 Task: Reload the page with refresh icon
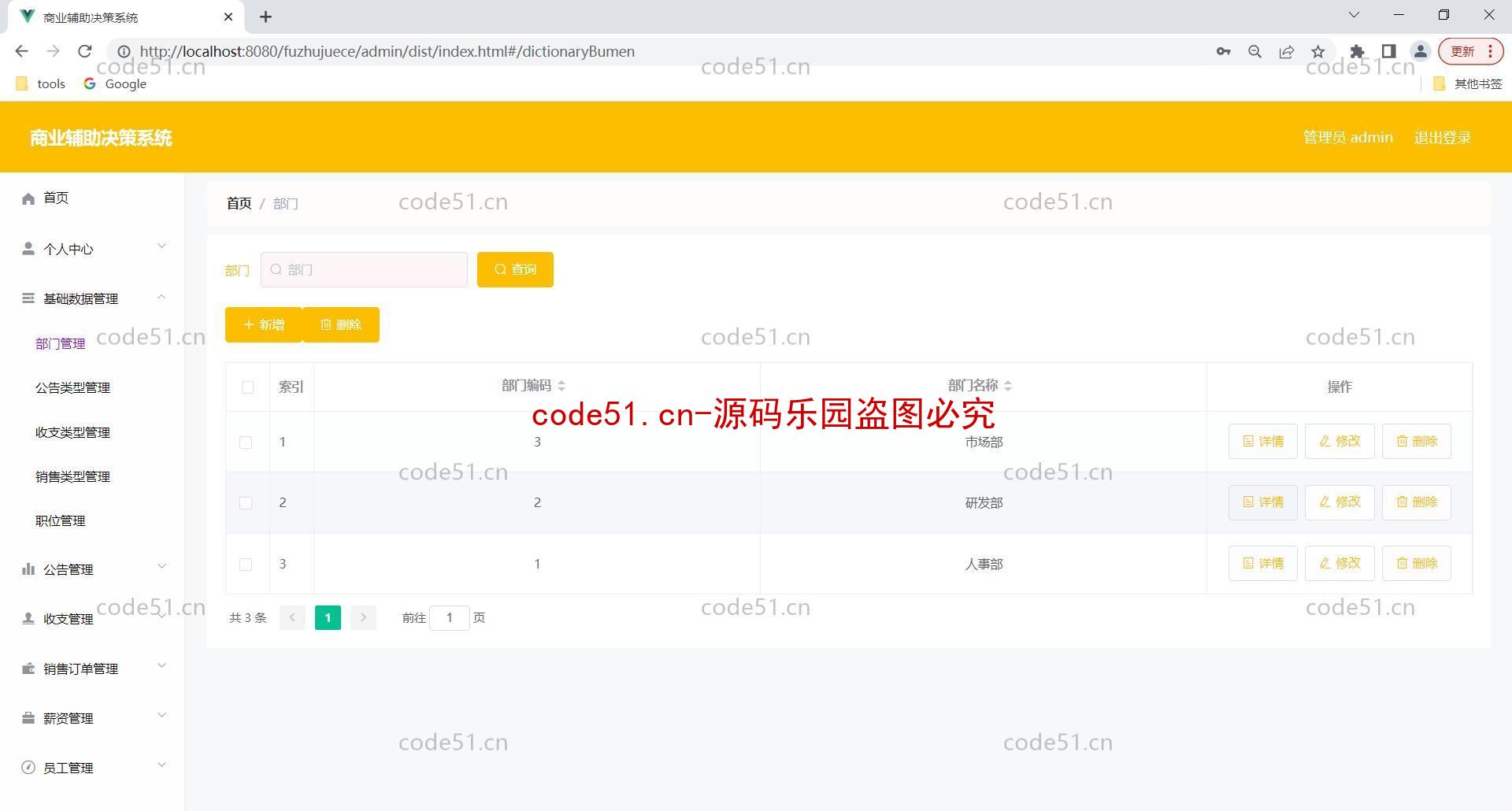[85, 51]
